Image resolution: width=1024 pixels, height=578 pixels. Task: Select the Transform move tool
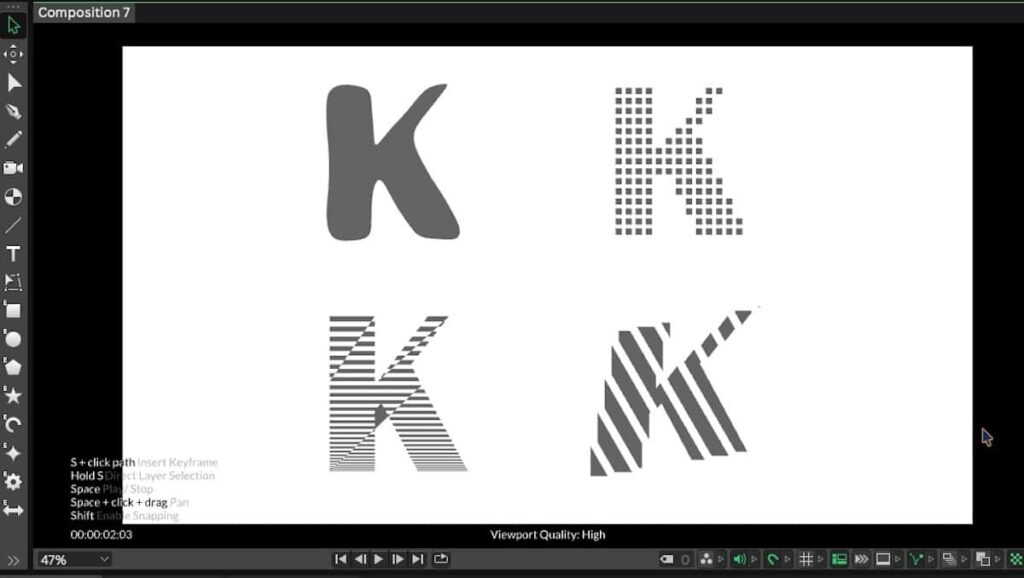pyautogui.click(x=13, y=54)
